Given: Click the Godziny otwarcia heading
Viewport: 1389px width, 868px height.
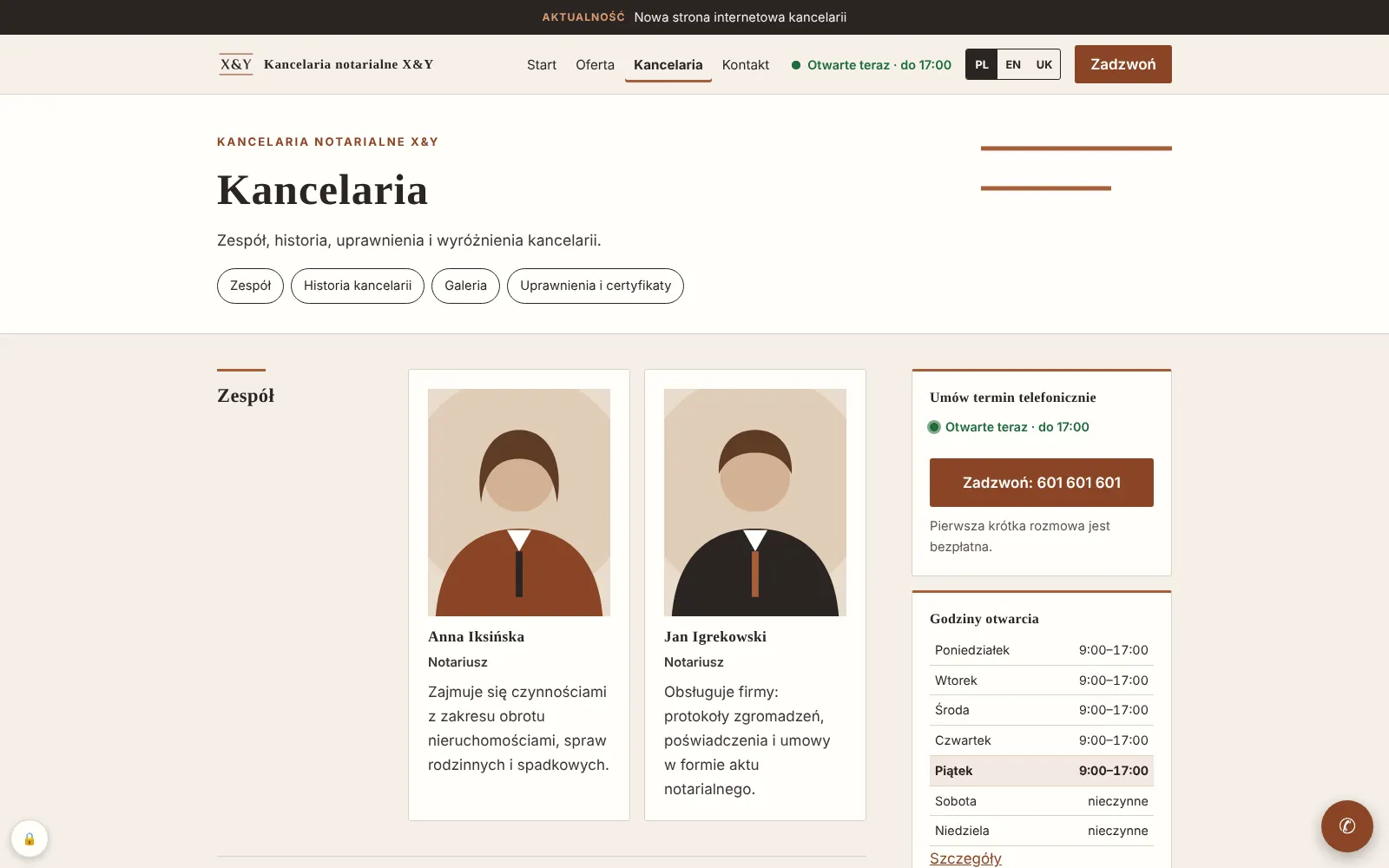Looking at the screenshot, I should click(x=984, y=619).
